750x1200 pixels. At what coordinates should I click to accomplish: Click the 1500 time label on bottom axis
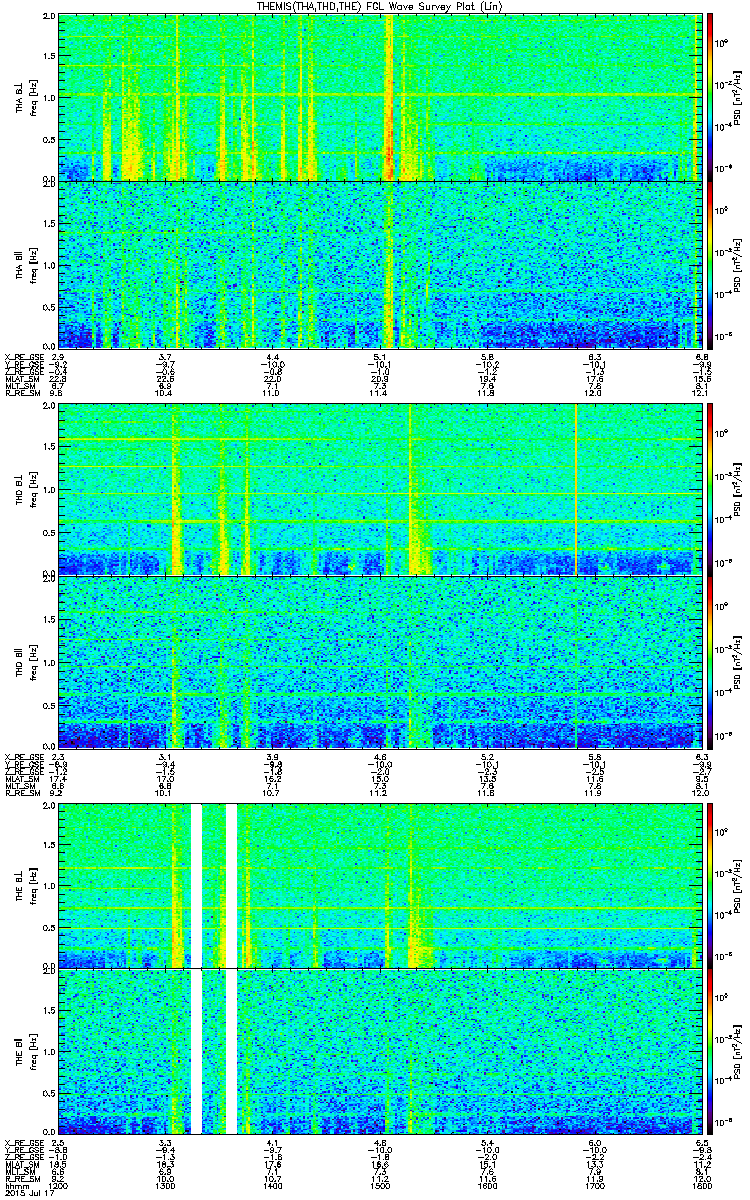pyautogui.click(x=379, y=1185)
